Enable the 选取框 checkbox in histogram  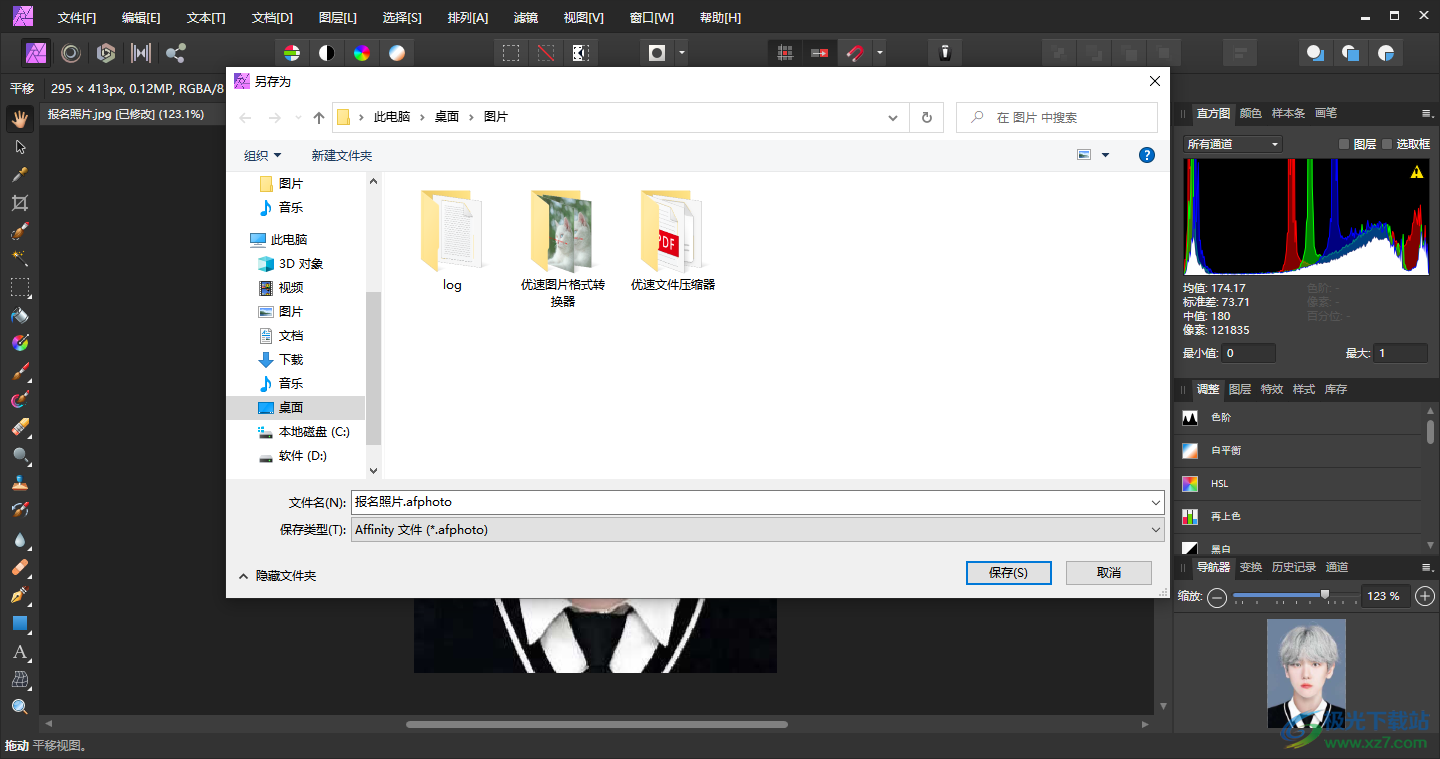pyautogui.click(x=1387, y=145)
